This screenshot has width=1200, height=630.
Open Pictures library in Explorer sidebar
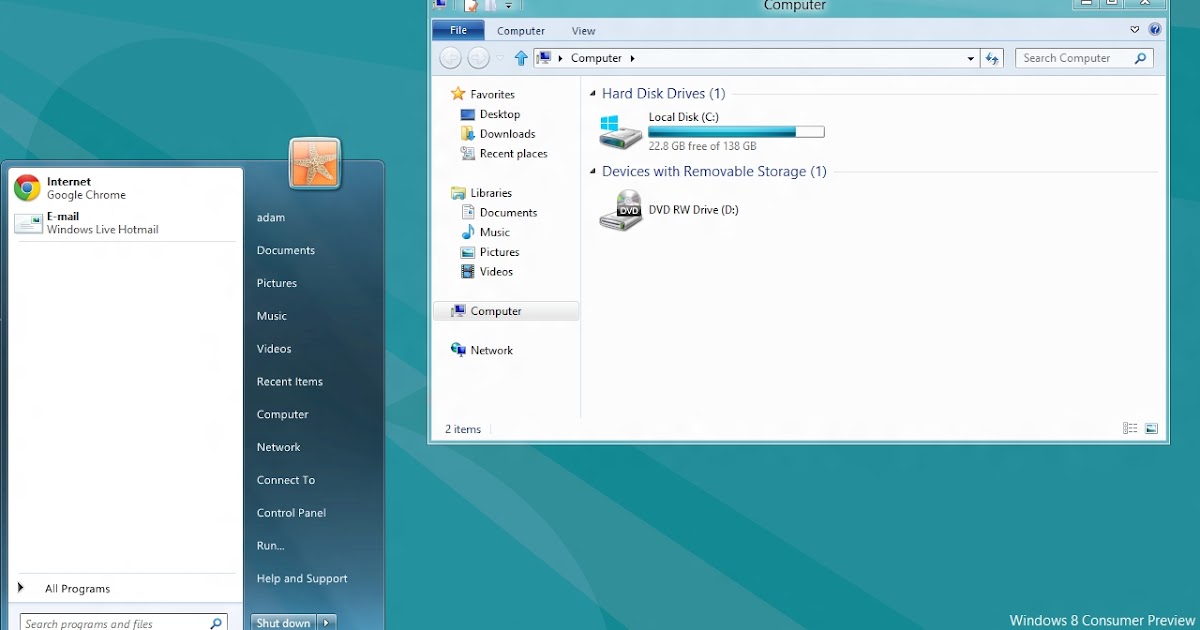499,252
